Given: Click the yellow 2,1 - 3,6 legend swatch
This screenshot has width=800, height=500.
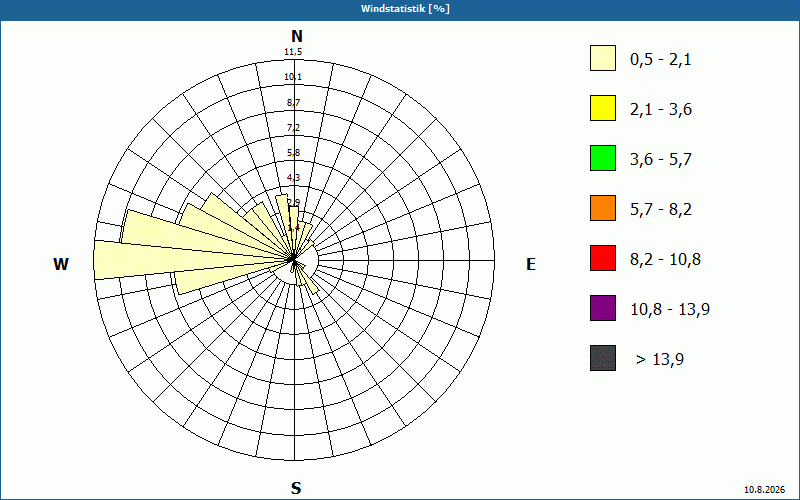Looking at the screenshot, I should click(603, 108).
